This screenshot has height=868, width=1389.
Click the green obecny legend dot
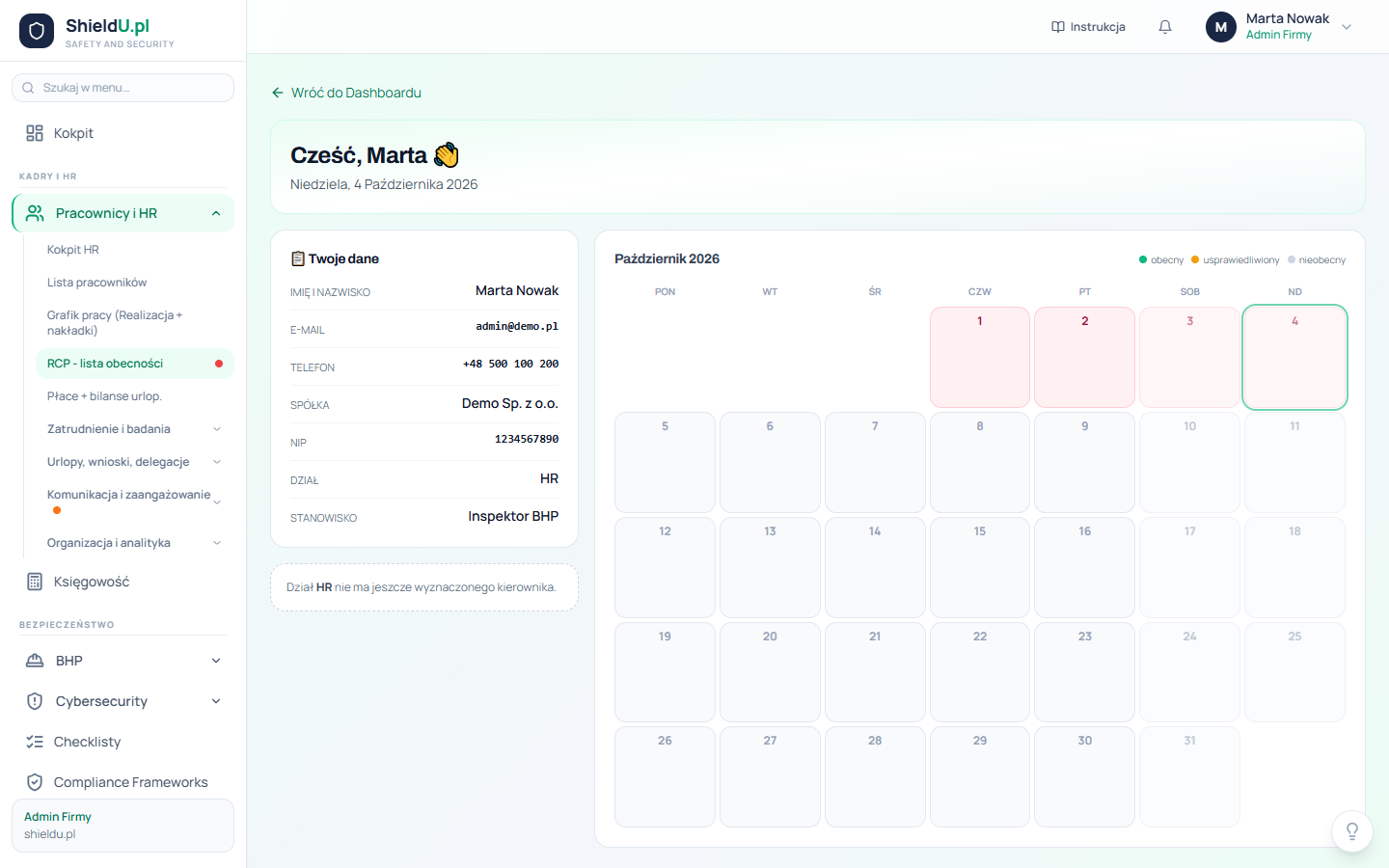click(1143, 259)
